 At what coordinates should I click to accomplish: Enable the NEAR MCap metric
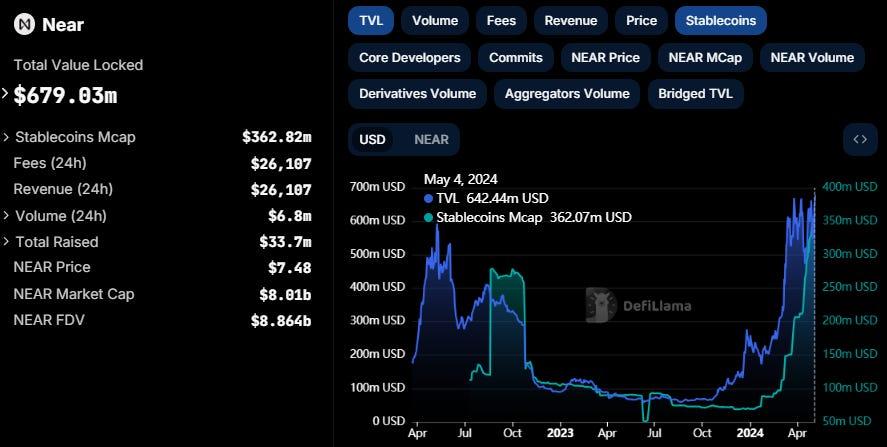tap(705, 58)
